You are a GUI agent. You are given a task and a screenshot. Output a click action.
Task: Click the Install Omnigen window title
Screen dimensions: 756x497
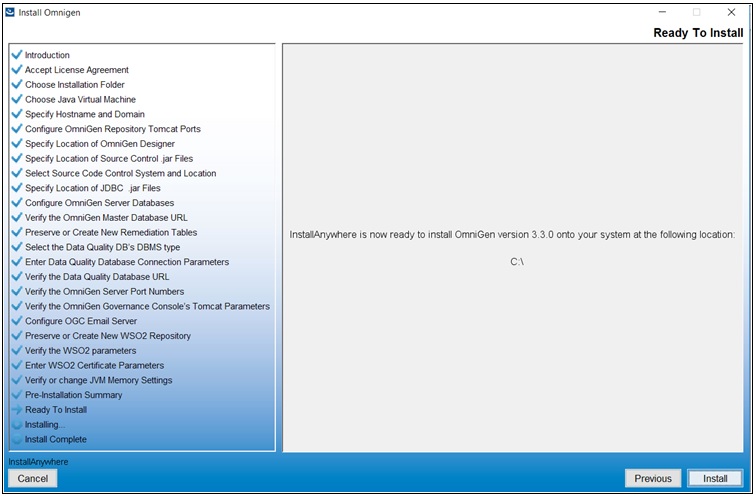pos(49,13)
